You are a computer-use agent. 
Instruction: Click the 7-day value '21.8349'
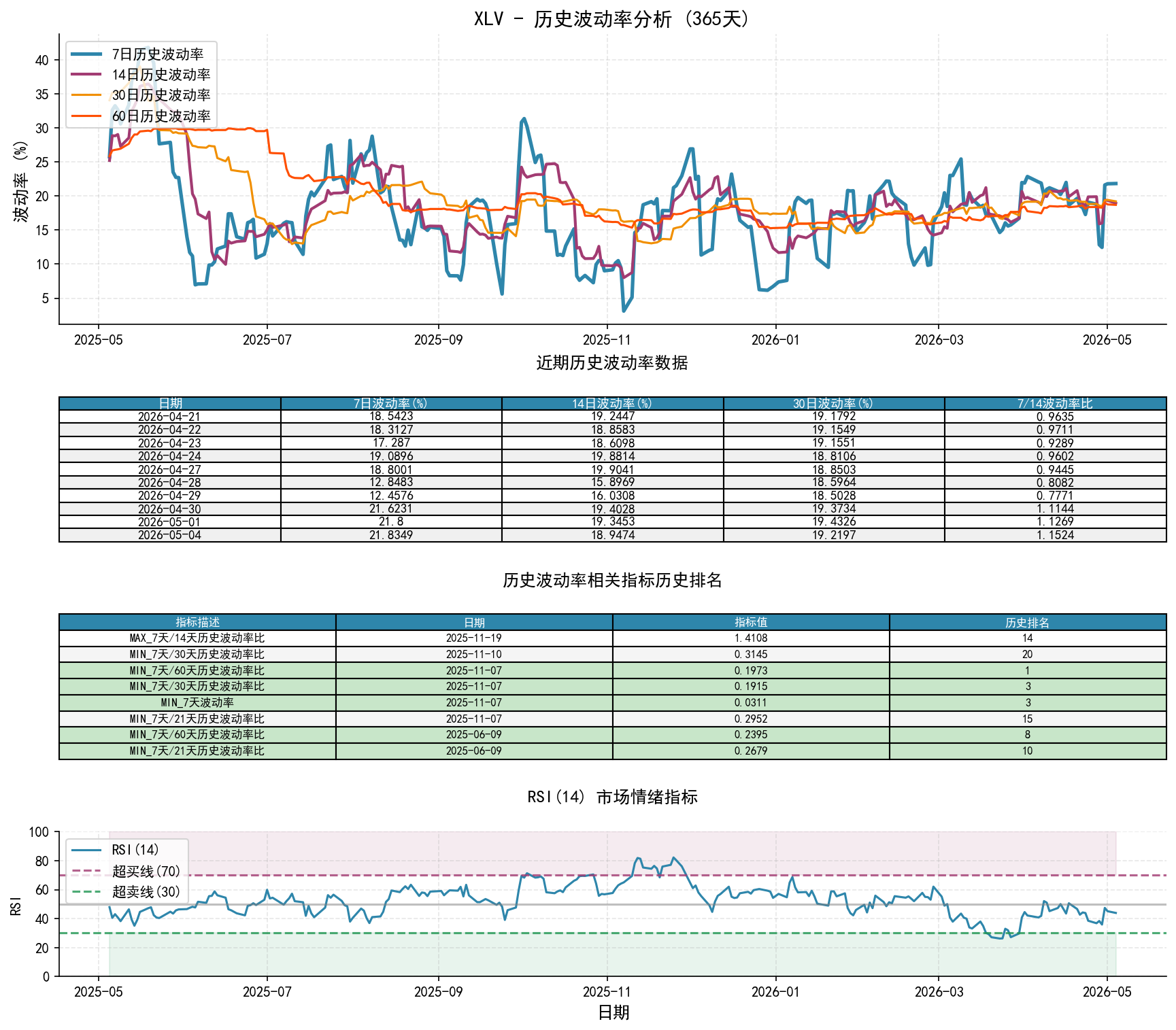pos(391,535)
